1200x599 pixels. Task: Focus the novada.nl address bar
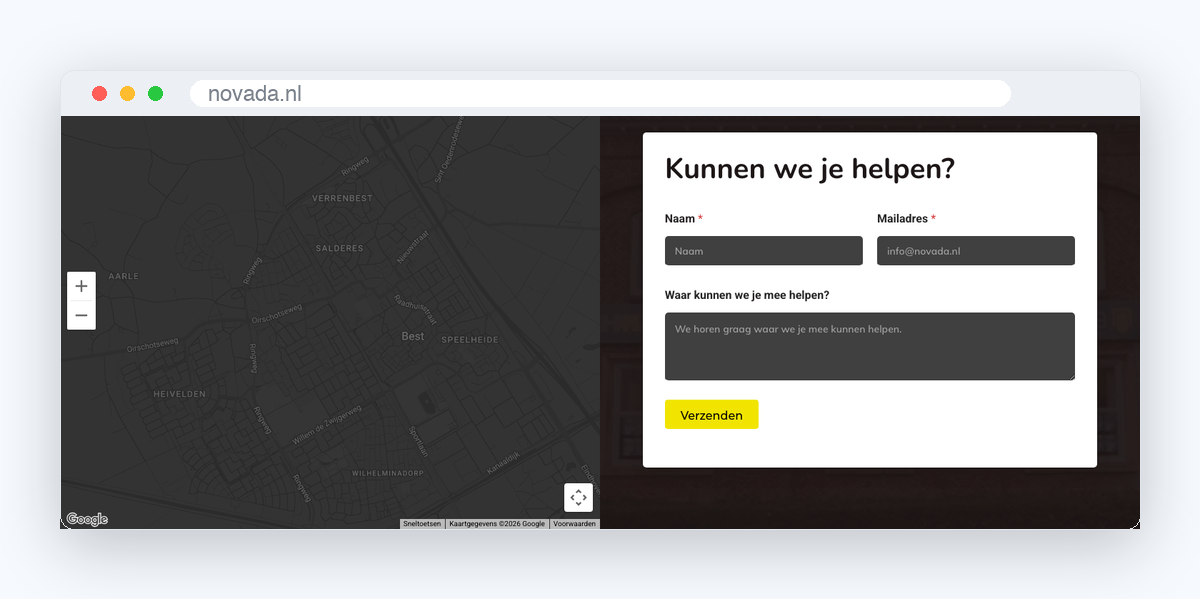(x=600, y=94)
